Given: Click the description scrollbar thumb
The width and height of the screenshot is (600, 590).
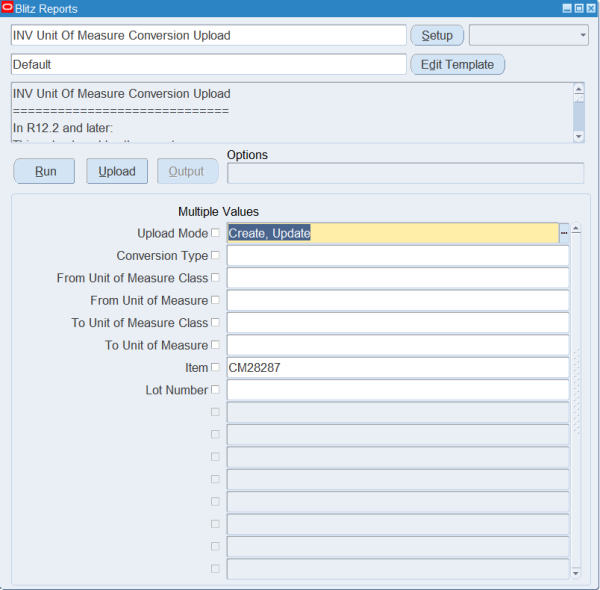Looking at the screenshot, I should tap(579, 99).
